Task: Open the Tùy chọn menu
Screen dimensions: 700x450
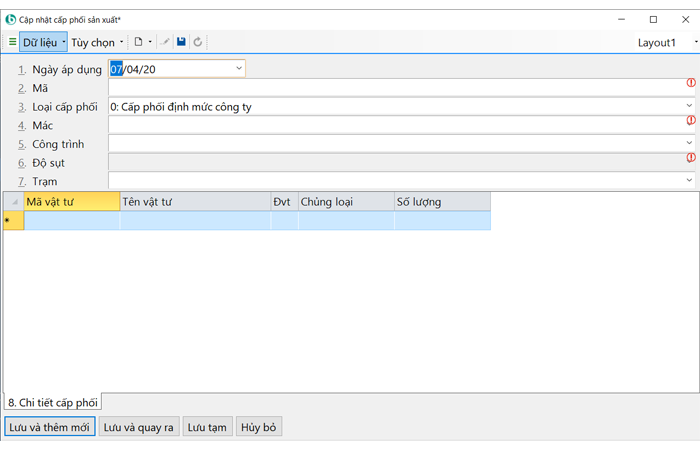Action: (94, 43)
